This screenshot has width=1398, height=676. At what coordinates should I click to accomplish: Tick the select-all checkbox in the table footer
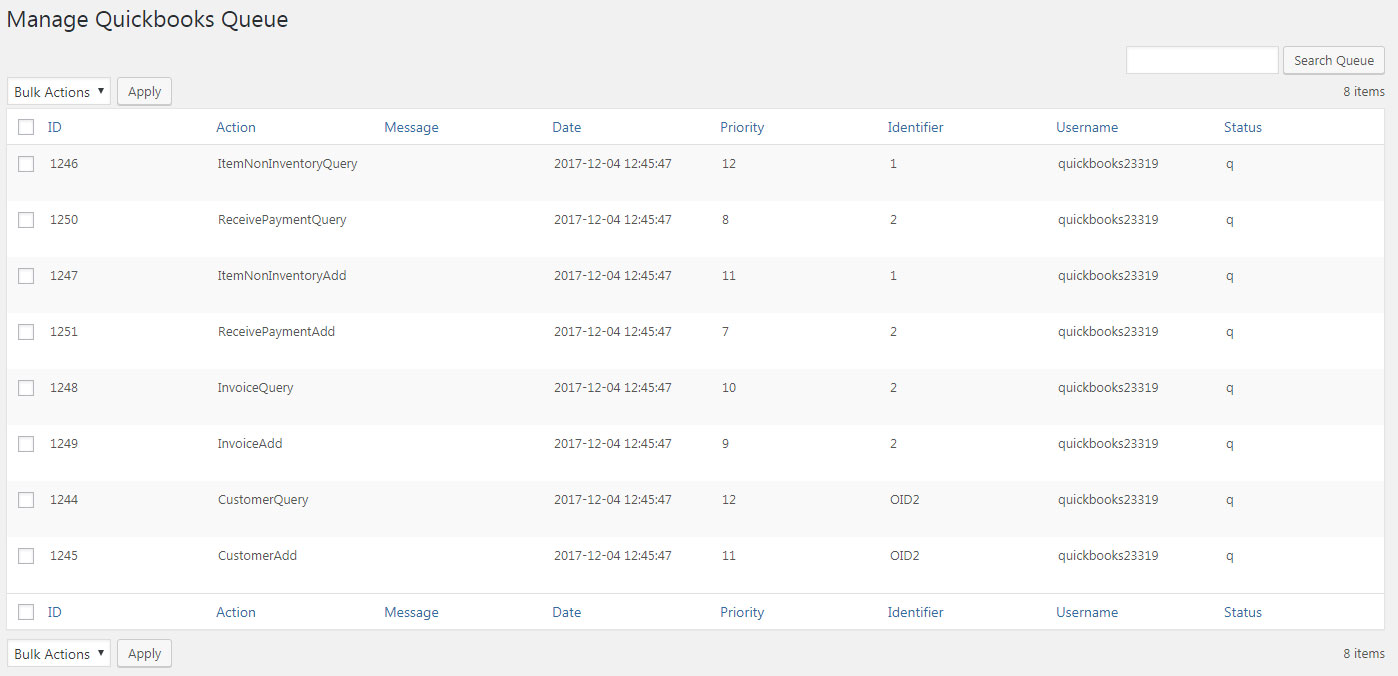point(26,612)
